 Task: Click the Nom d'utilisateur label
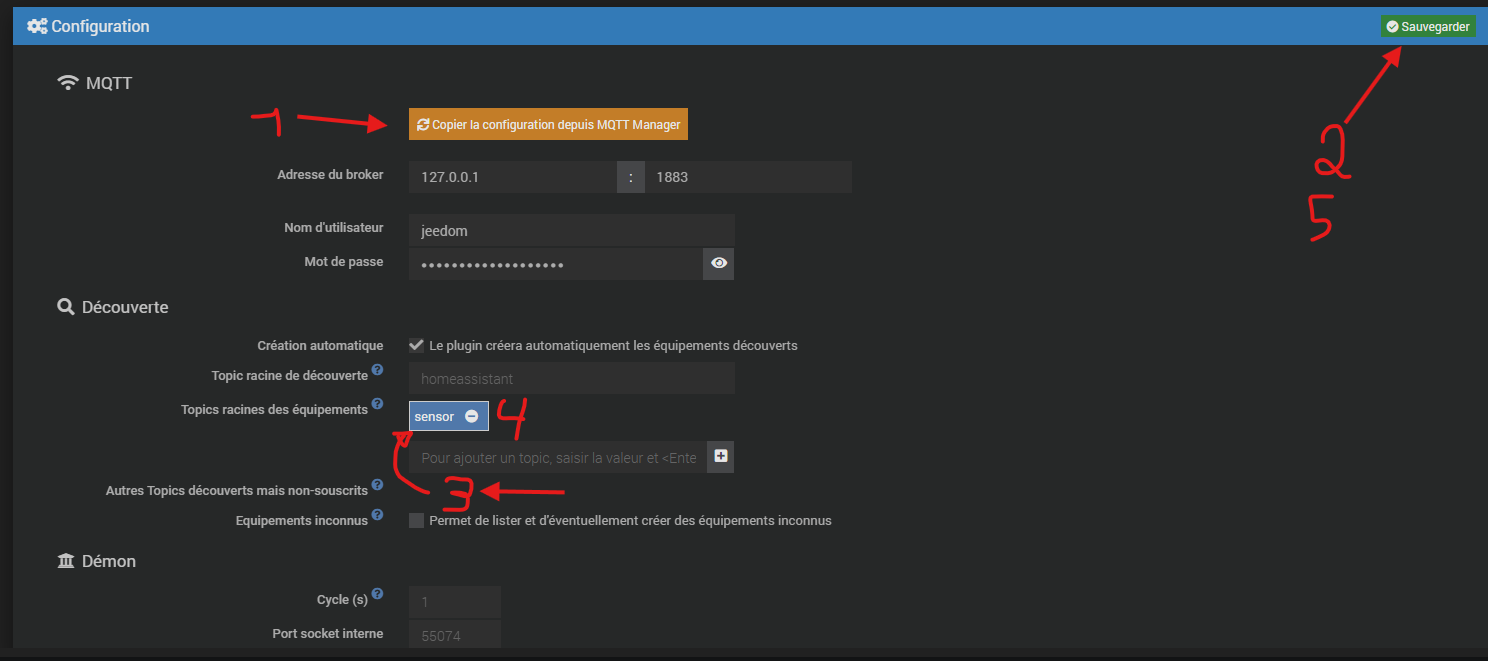click(x=333, y=228)
